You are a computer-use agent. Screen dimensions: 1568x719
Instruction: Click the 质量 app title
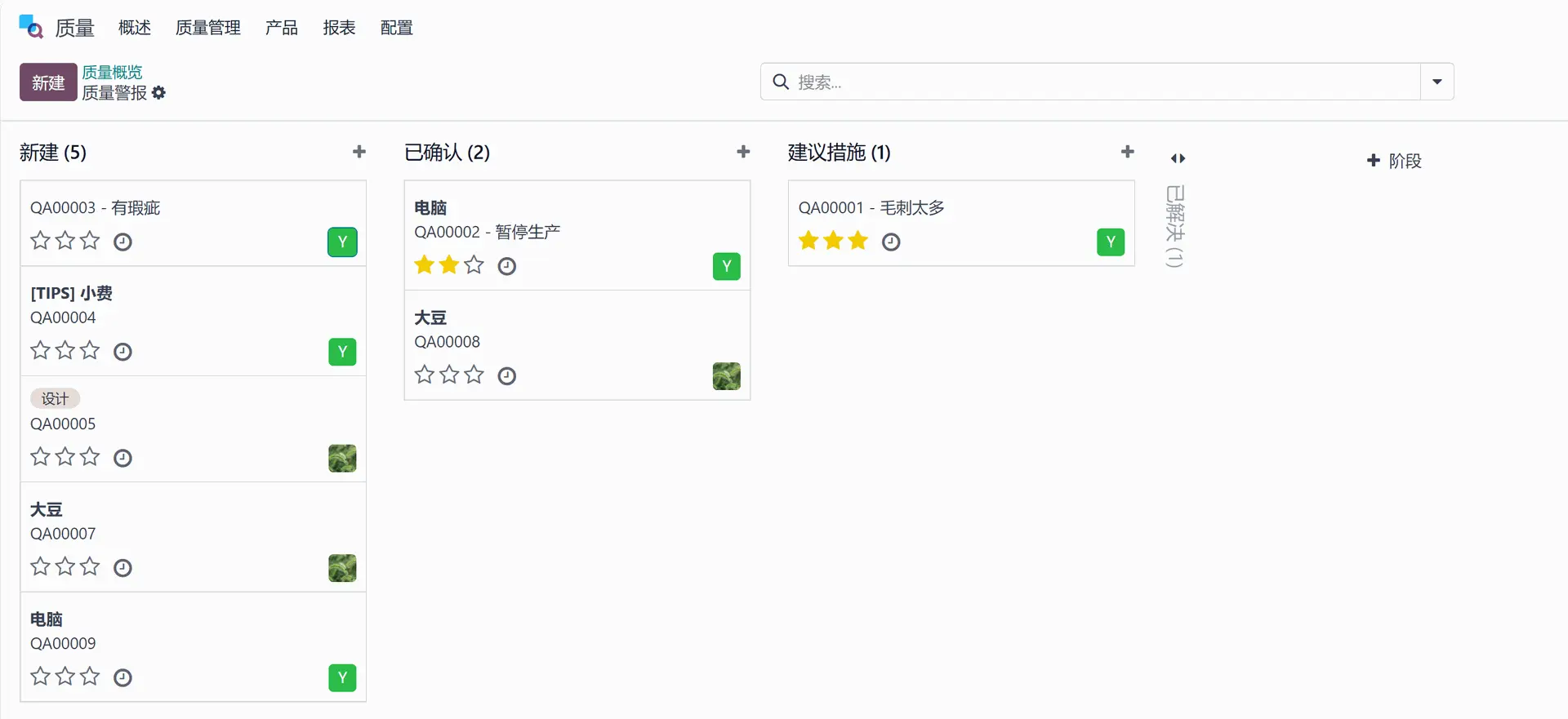coord(75,28)
